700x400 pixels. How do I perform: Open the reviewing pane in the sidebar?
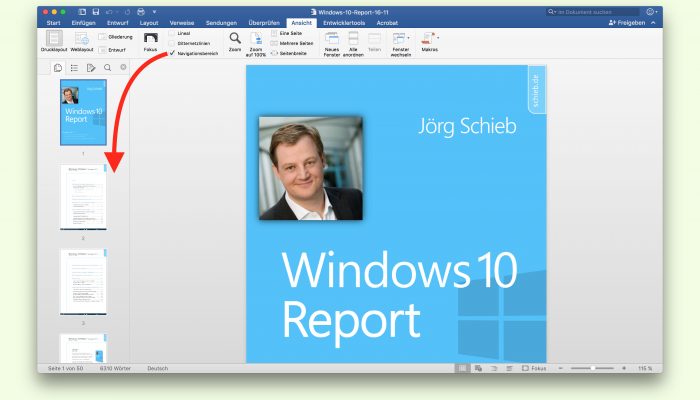tap(91, 68)
